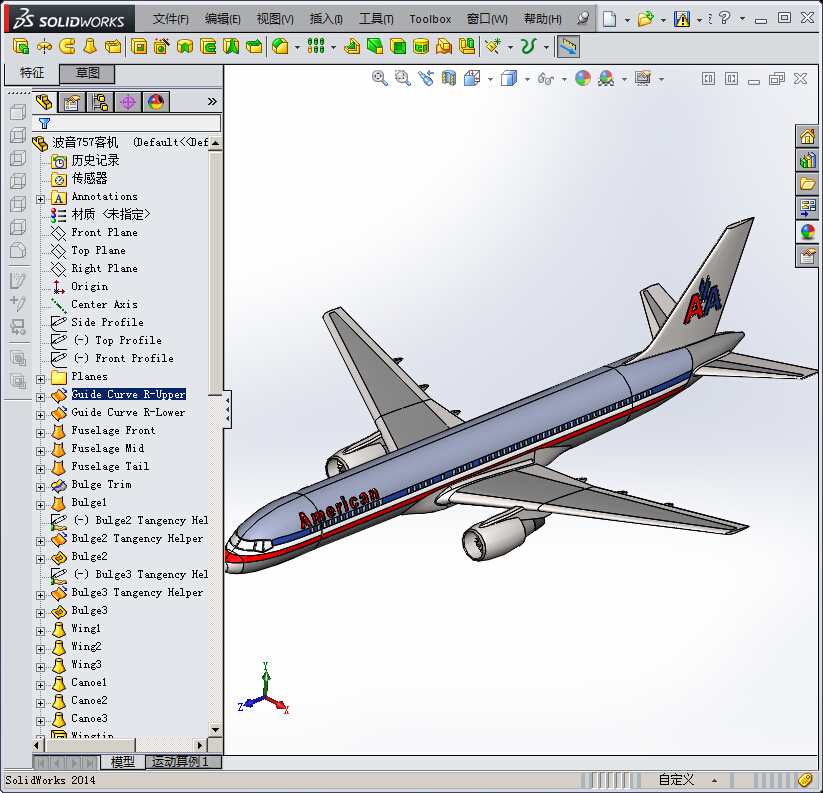Viewport: 823px width, 793px height.
Task: Open the 视图(V) menu
Action: tap(275, 19)
